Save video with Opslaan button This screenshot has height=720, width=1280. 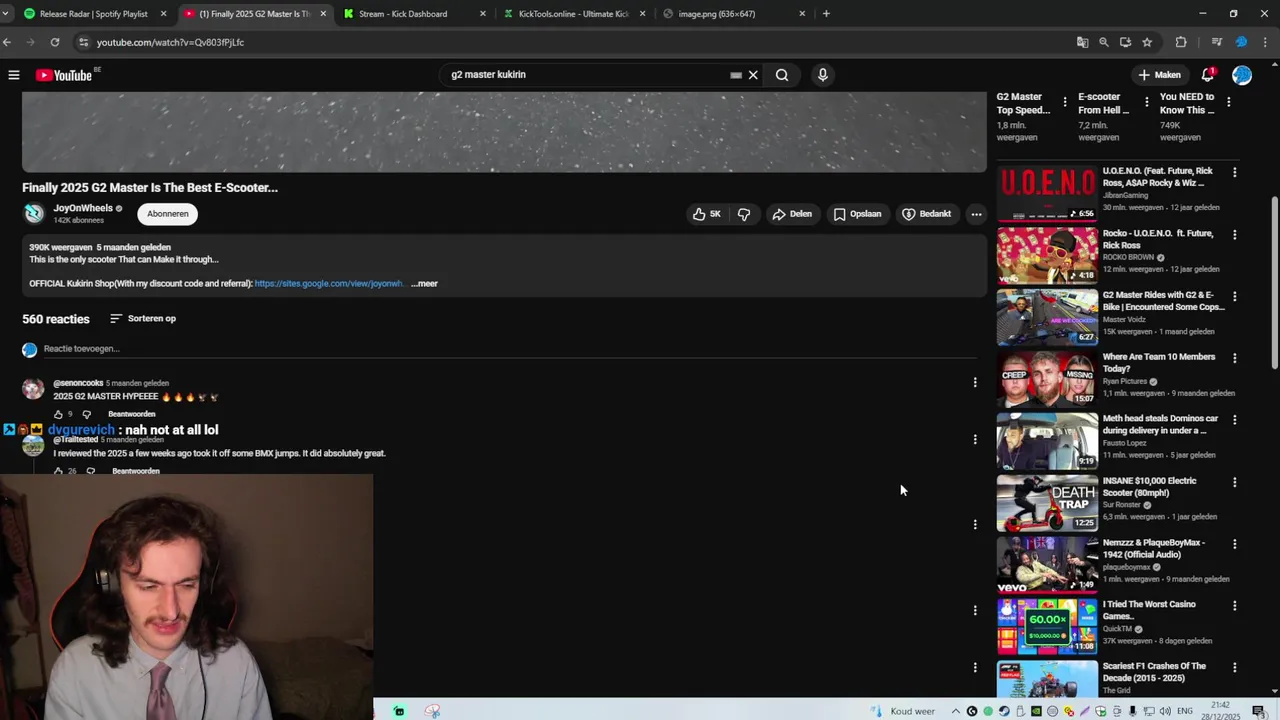[x=858, y=214]
